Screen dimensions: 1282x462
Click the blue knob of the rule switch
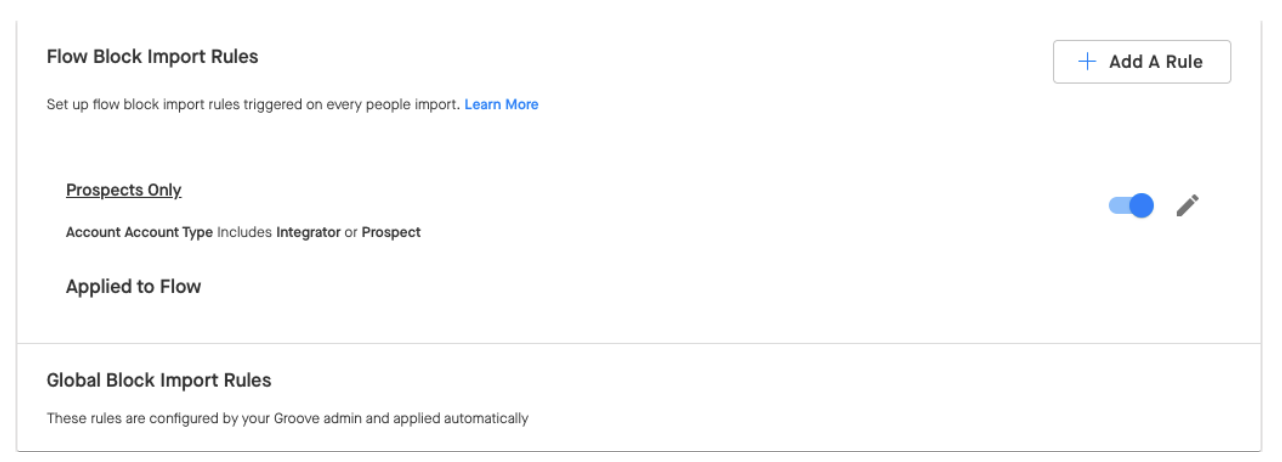tap(1141, 205)
